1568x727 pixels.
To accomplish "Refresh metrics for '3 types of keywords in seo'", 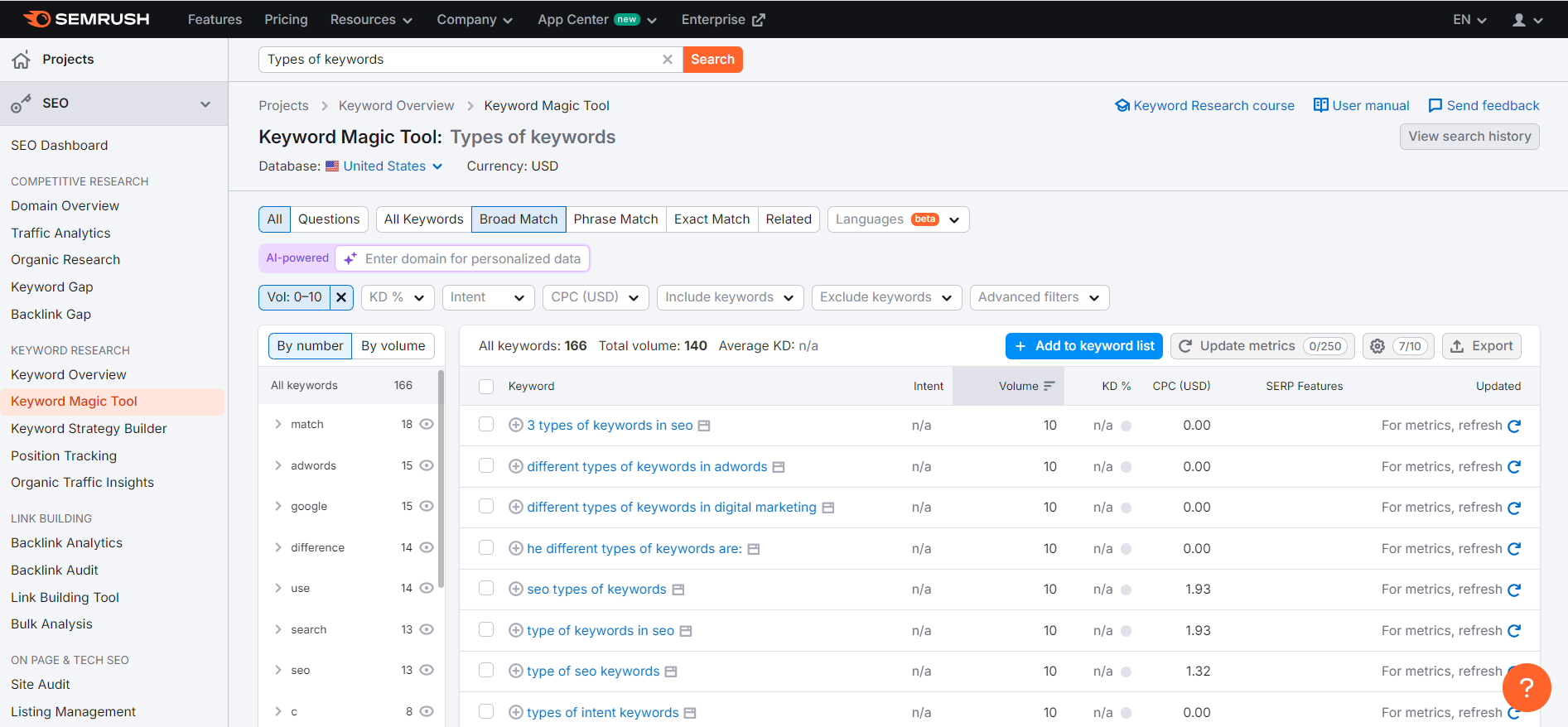I will [1514, 426].
